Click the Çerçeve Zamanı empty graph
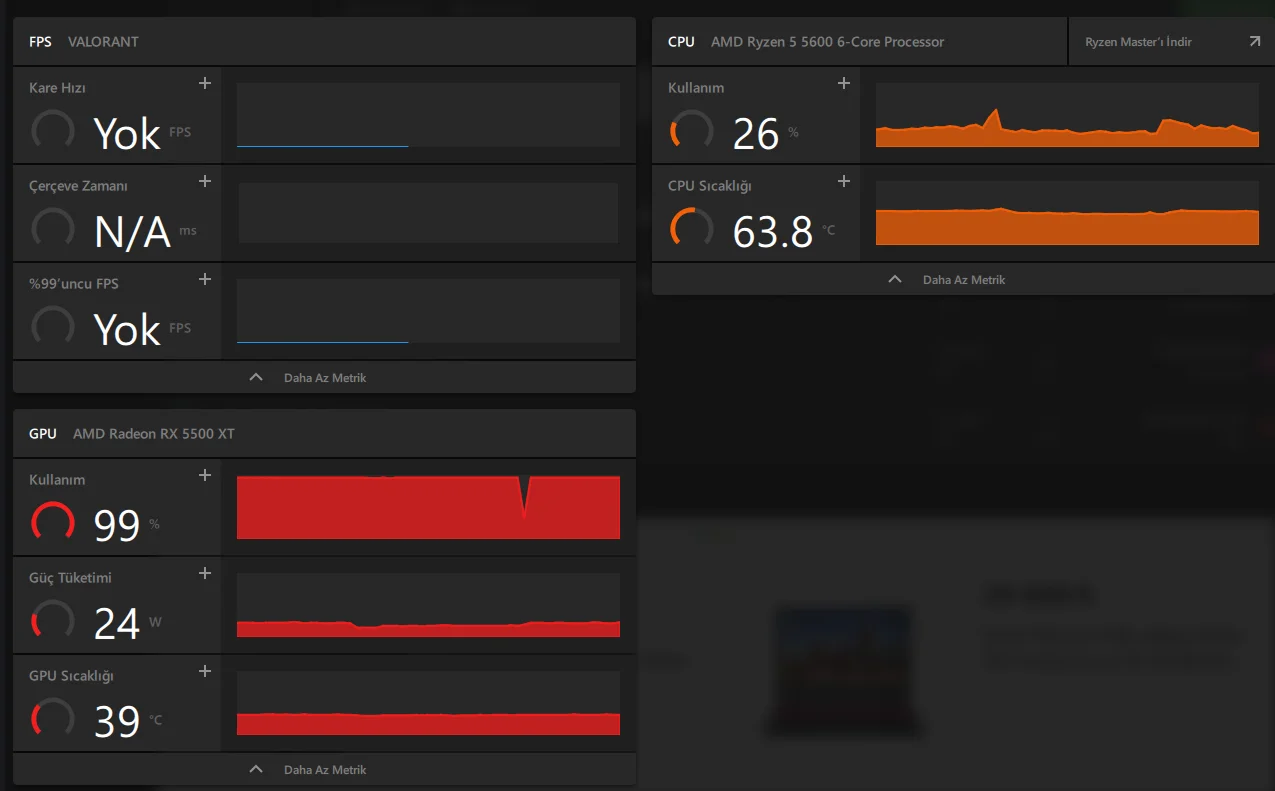The height and width of the screenshot is (791, 1275). point(428,213)
